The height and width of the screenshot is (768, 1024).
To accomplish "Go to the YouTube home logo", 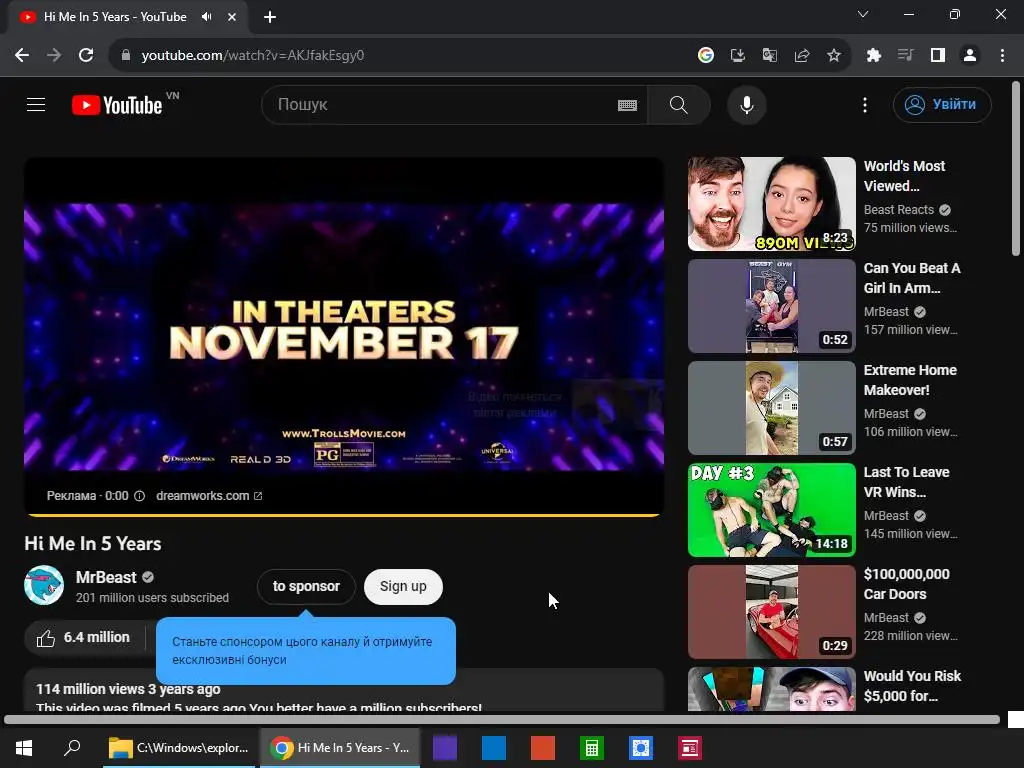I will [x=118, y=105].
